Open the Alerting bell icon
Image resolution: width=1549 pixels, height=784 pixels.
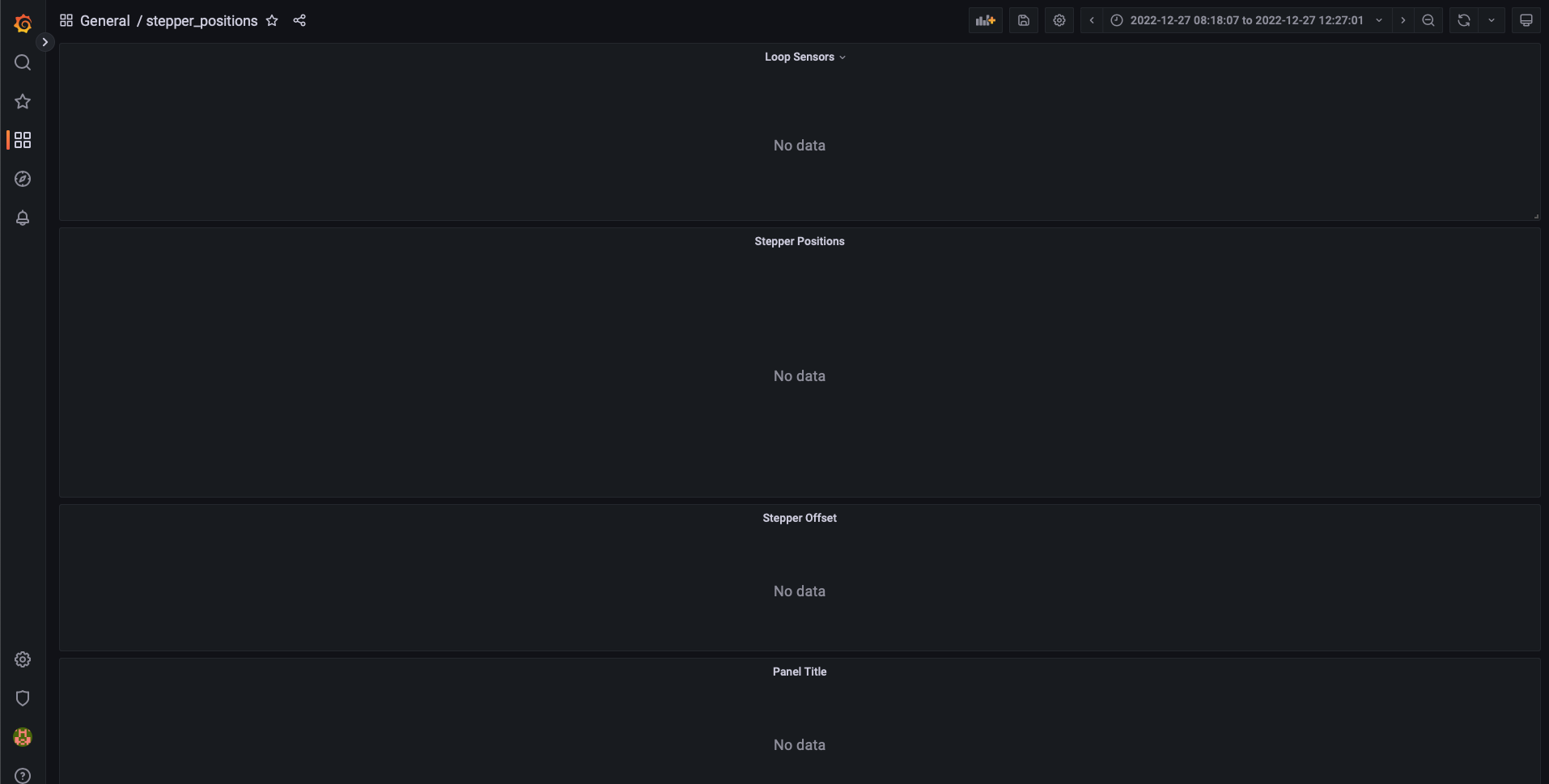[22, 218]
